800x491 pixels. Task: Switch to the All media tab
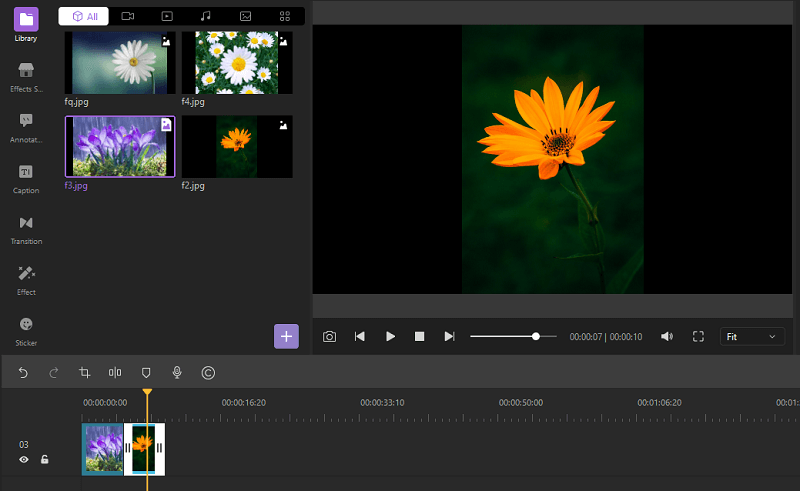(x=85, y=16)
